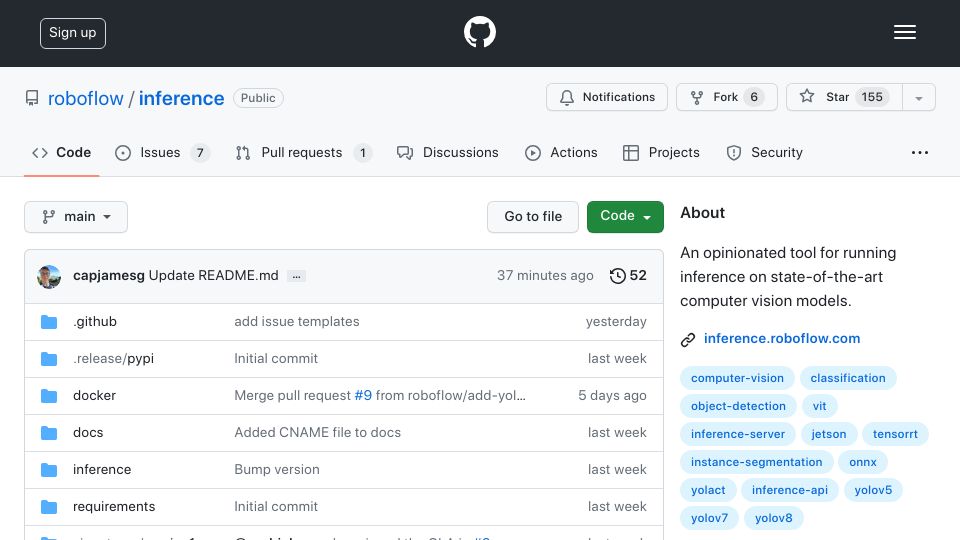
Task: Select the instance-segmentation topic tag
Action: (x=757, y=462)
